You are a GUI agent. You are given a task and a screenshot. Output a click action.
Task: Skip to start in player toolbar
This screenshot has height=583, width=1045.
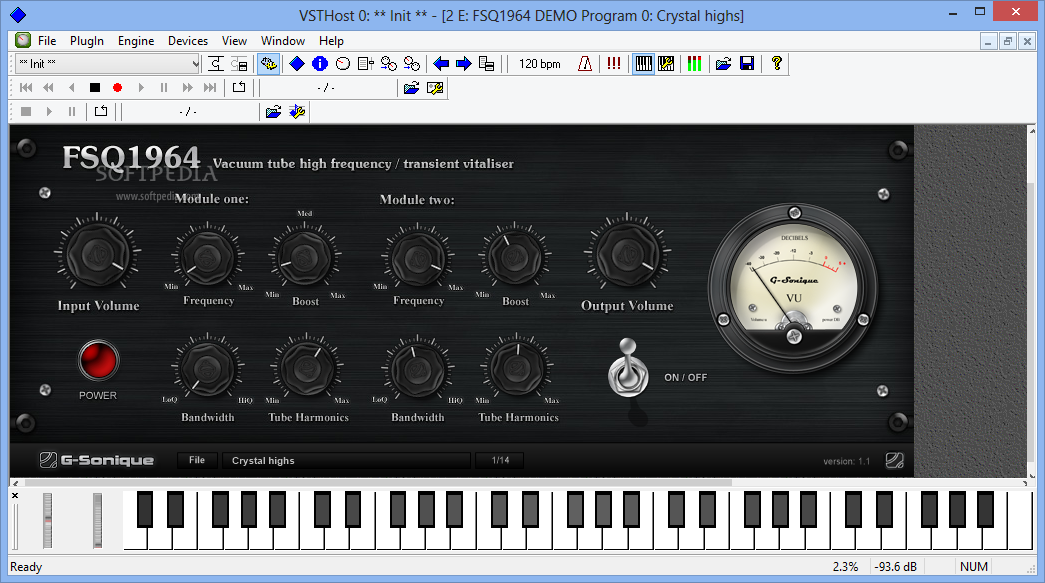pos(26,87)
